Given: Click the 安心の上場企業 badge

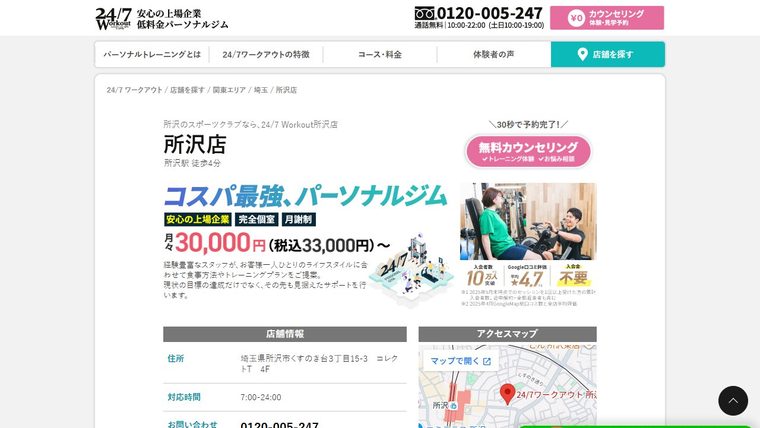Looking at the screenshot, I should tap(198, 220).
